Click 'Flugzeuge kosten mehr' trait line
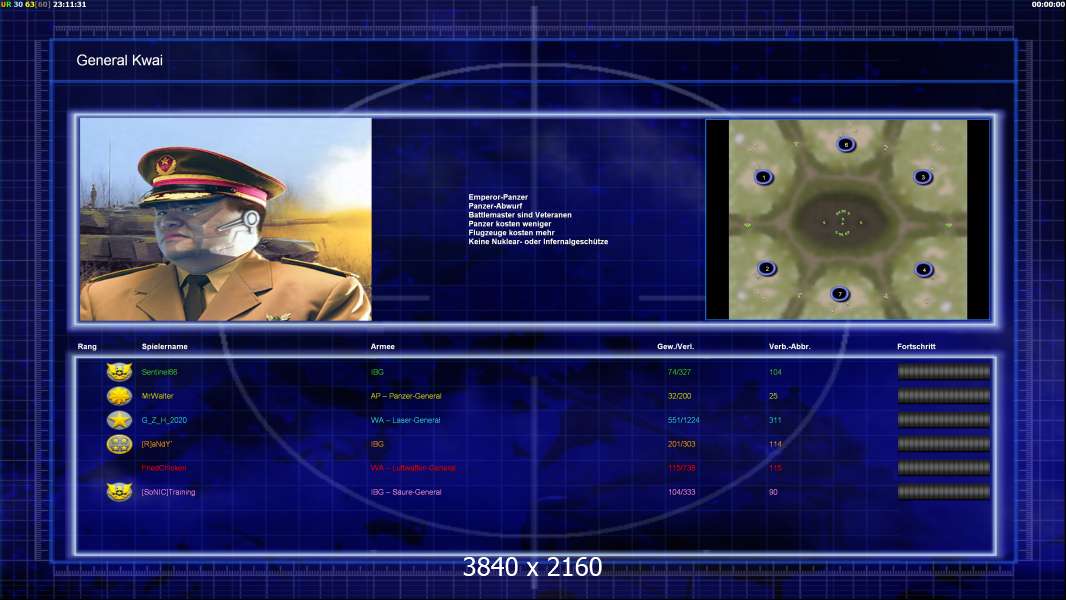Screen dimensions: 1066x600 tap(511, 232)
